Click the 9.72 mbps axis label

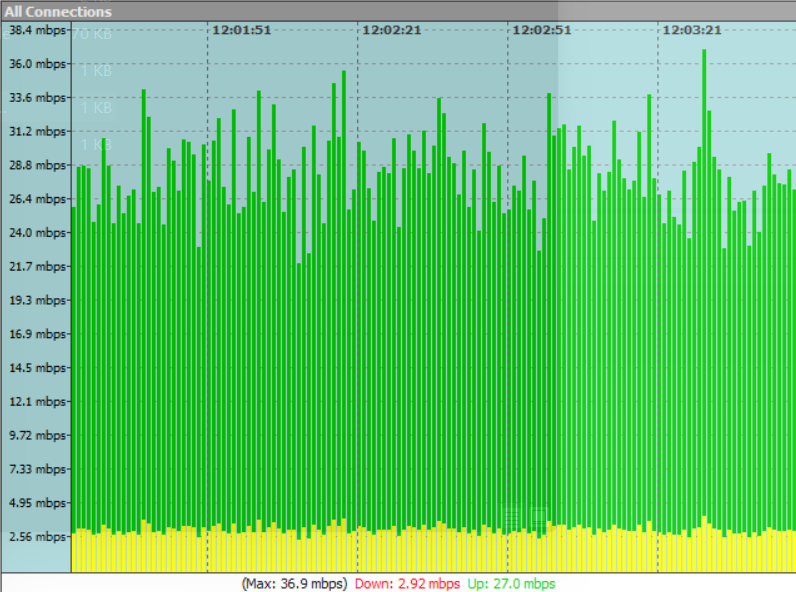(38, 435)
